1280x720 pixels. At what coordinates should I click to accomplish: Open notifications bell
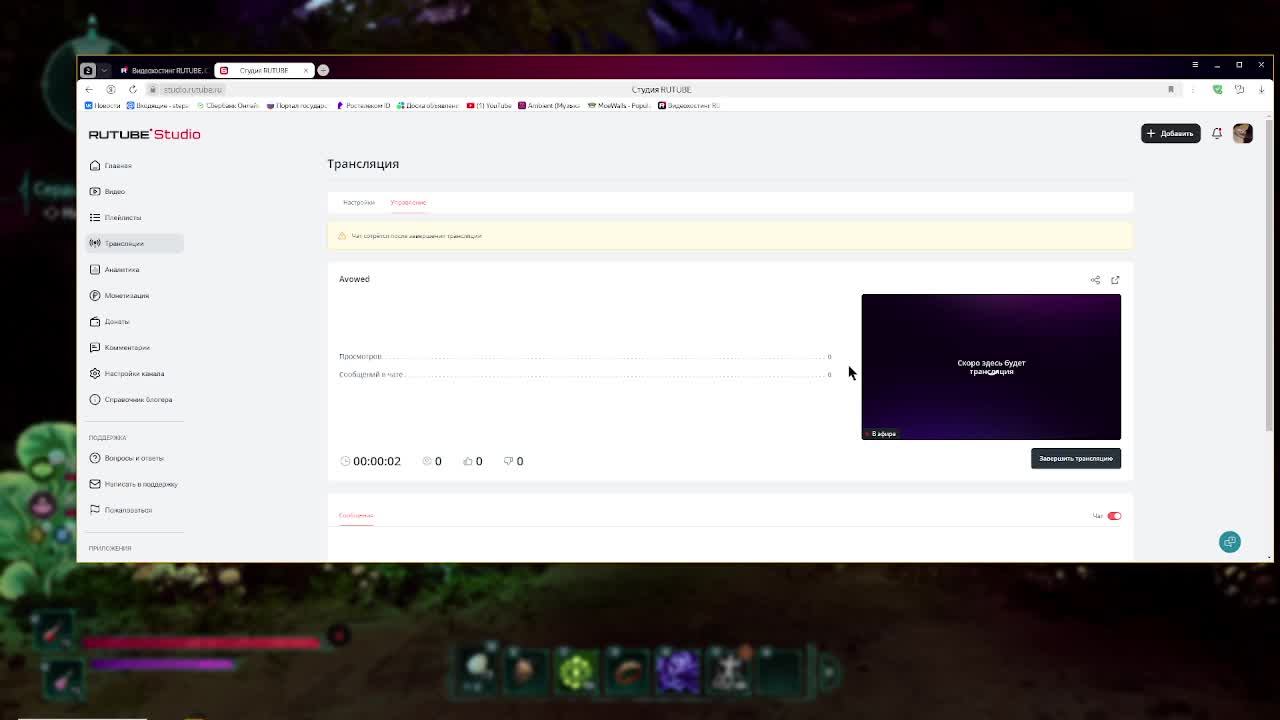point(1217,133)
